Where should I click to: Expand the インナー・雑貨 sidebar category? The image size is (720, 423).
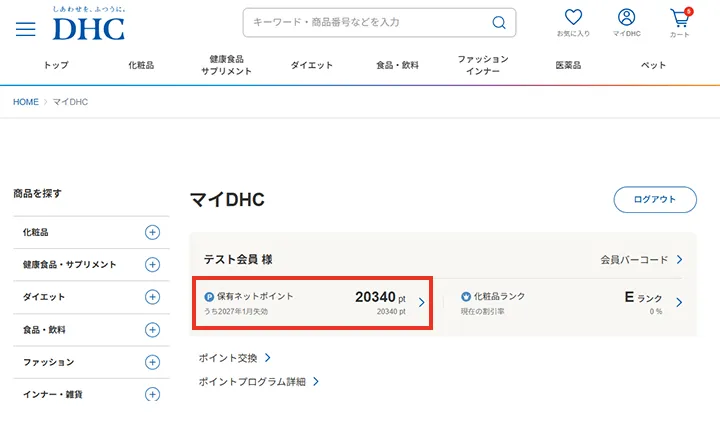click(x=152, y=394)
